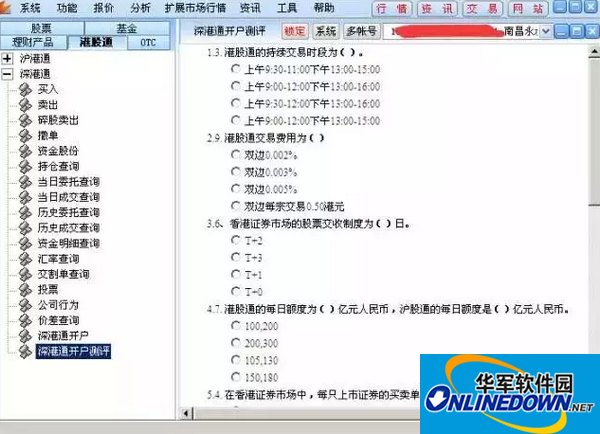Click the 多帐号 button
Viewport: 600px width, 434px height.
pos(362,31)
